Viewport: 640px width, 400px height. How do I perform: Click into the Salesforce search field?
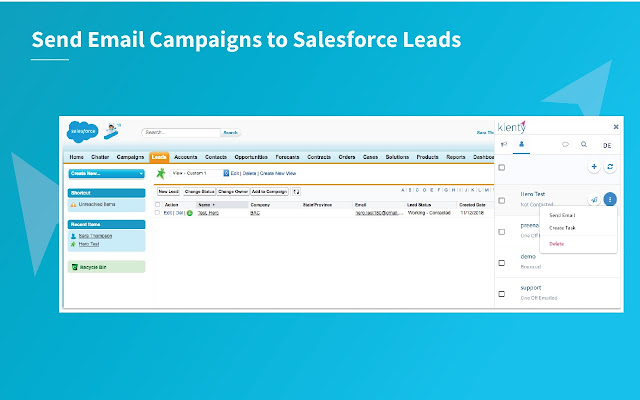coord(181,133)
